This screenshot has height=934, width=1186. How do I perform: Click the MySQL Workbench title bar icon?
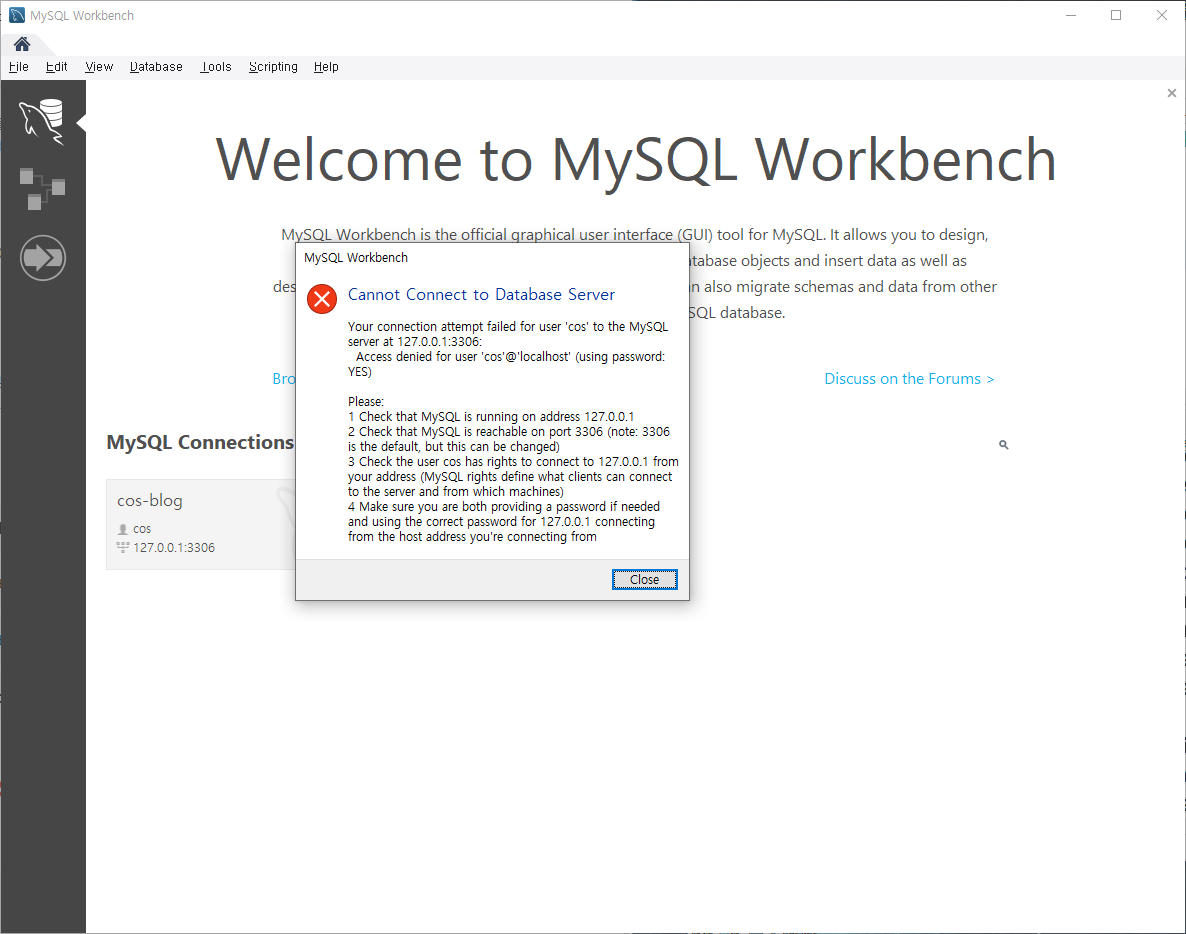point(17,15)
